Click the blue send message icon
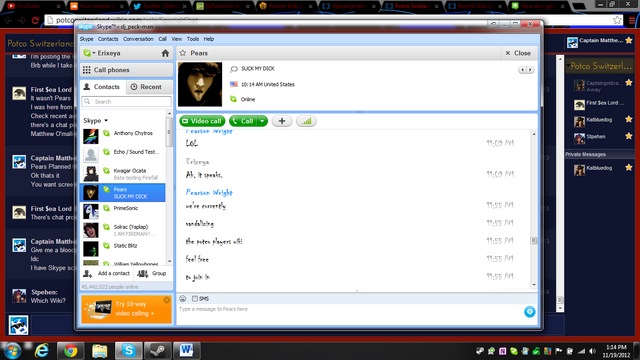The height and width of the screenshot is (360, 640). click(529, 312)
